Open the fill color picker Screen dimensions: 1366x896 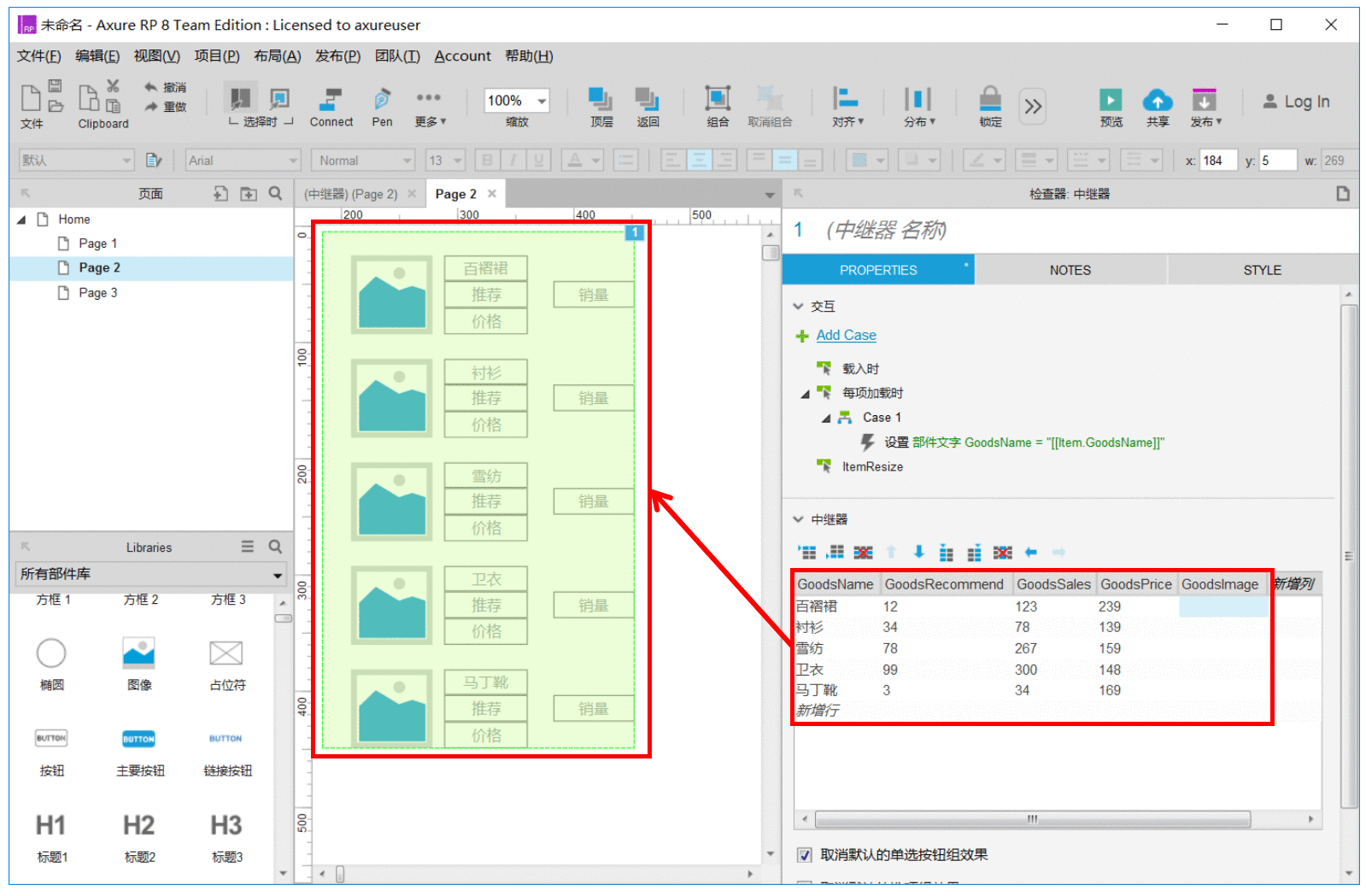(x=868, y=160)
